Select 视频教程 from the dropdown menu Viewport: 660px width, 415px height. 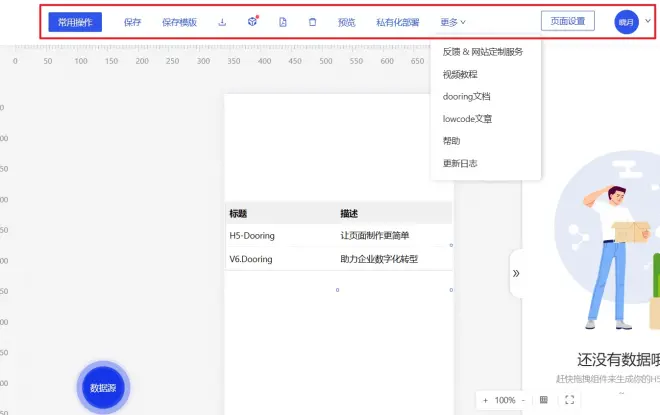pos(460,74)
